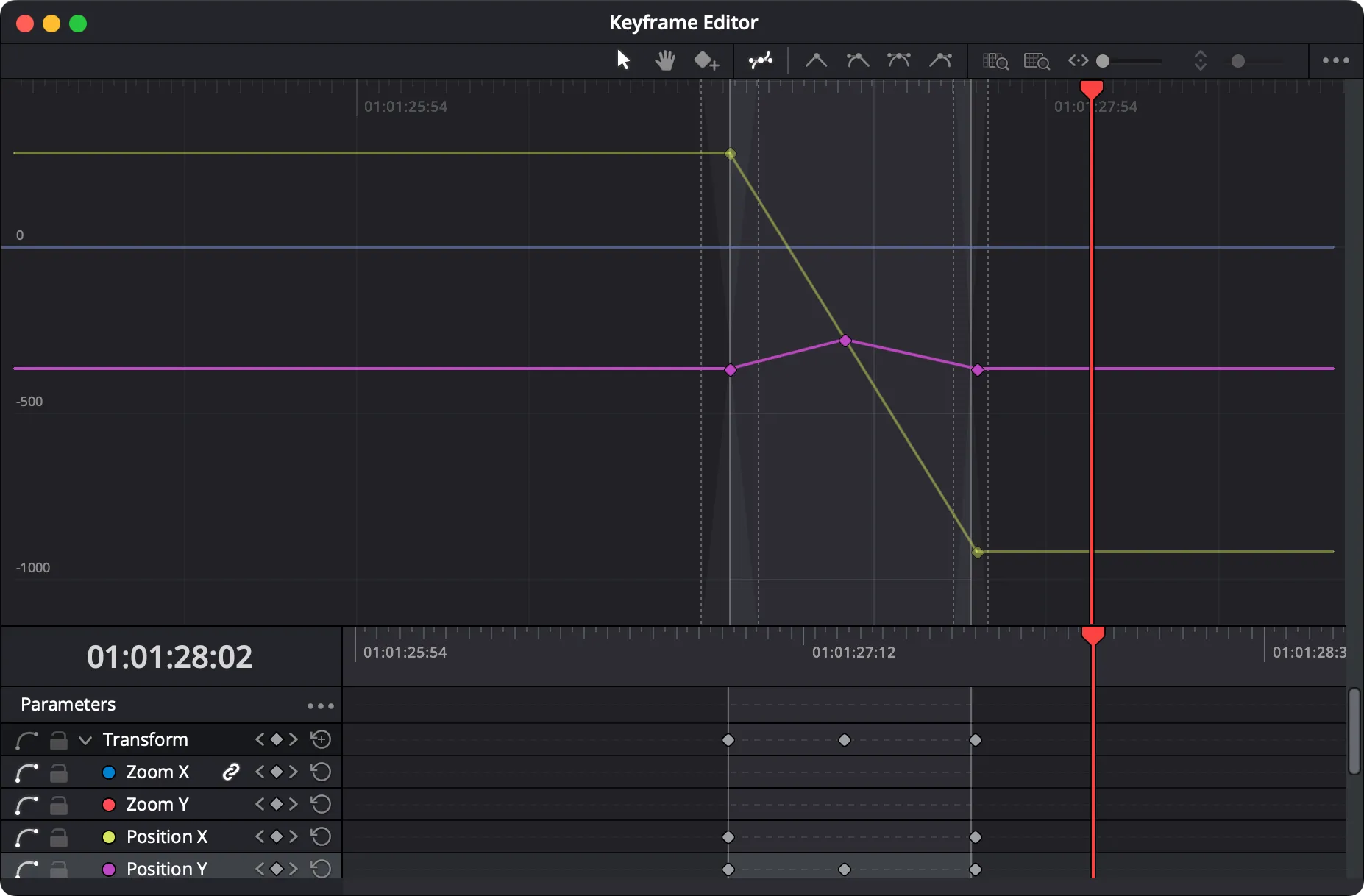Select the arrow selection tool
This screenshot has width=1364, height=896.
pos(623,60)
